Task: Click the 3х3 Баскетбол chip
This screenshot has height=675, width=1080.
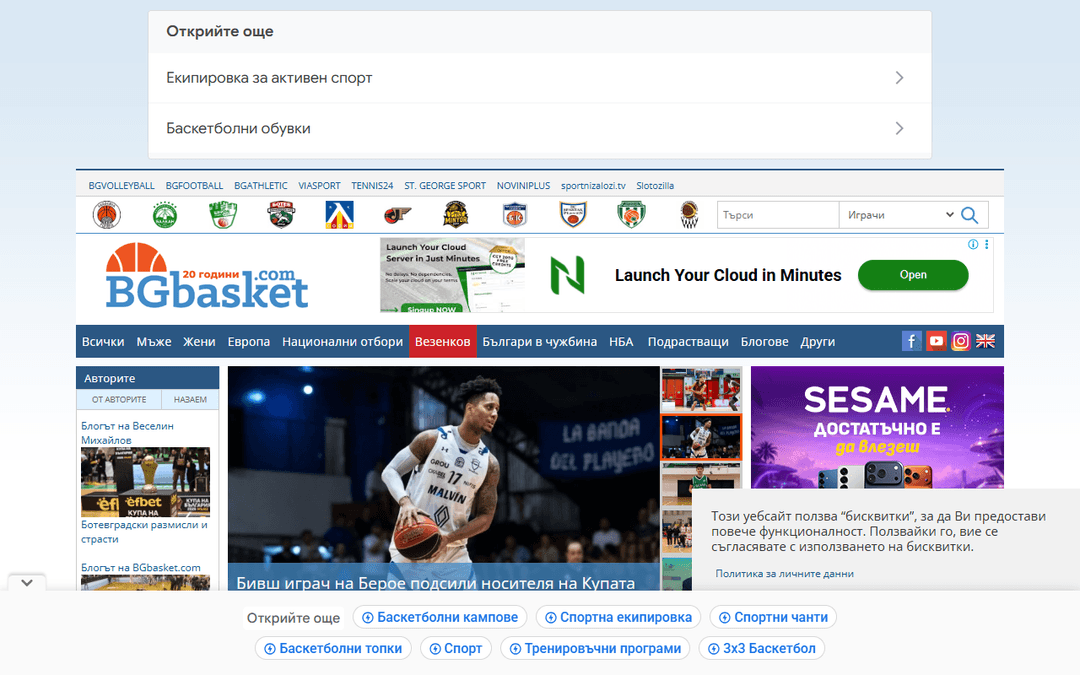Action: [x=762, y=648]
